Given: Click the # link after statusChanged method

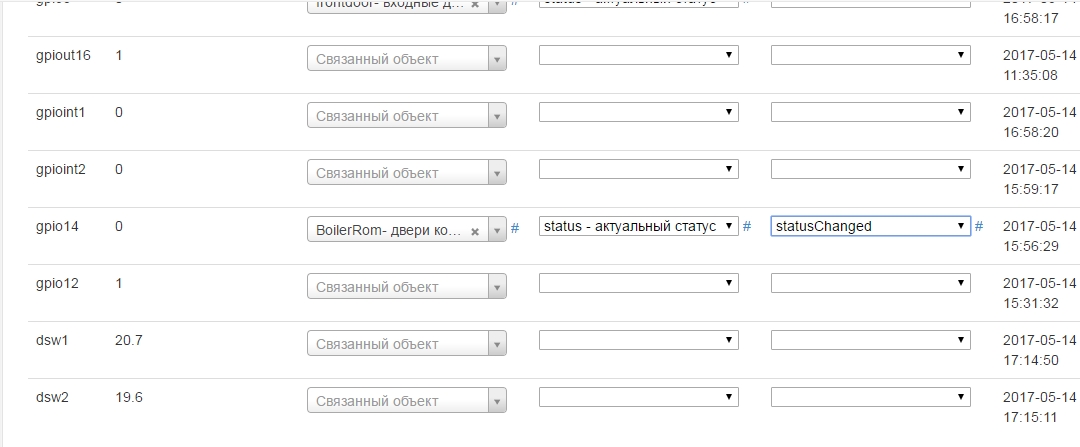Looking at the screenshot, I should pyautogui.click(x=979, y=226).
